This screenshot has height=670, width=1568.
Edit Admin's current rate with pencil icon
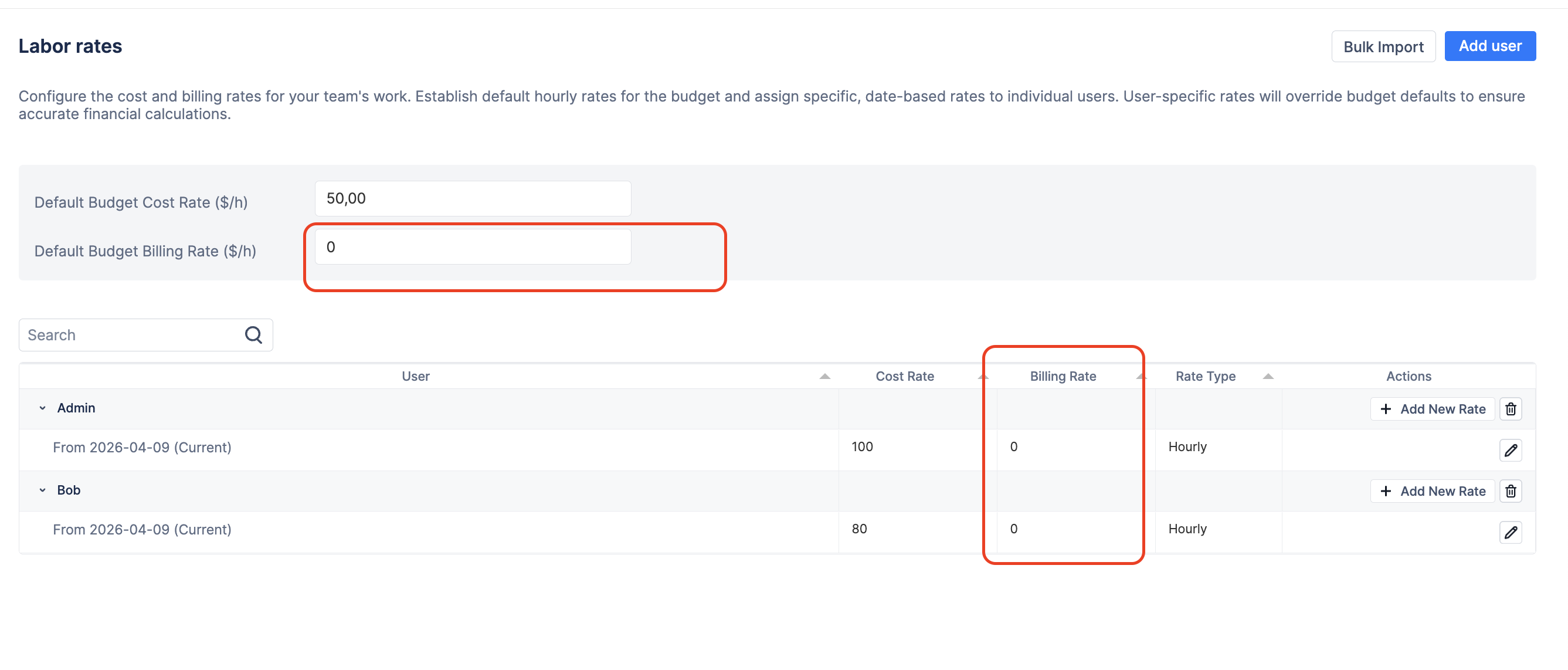(x=1510, y=450)
